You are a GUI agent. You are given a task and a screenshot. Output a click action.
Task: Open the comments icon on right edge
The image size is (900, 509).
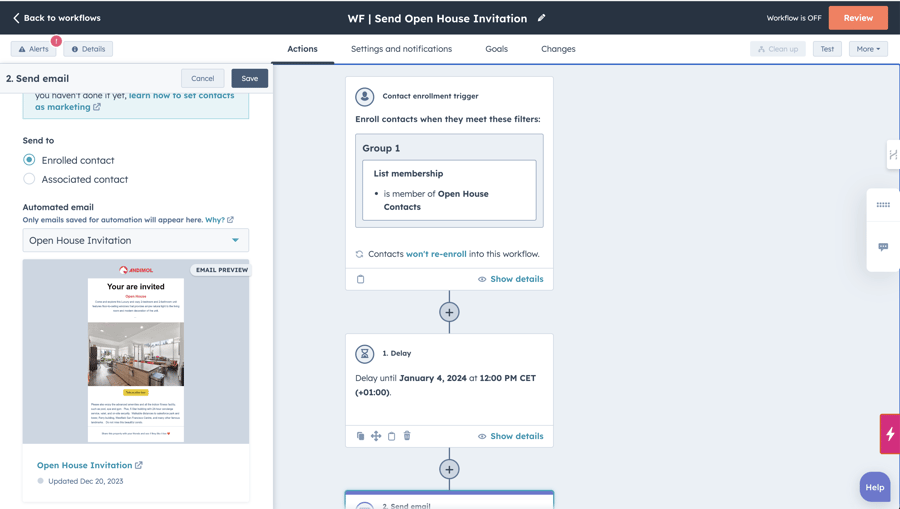coord(883,247)
